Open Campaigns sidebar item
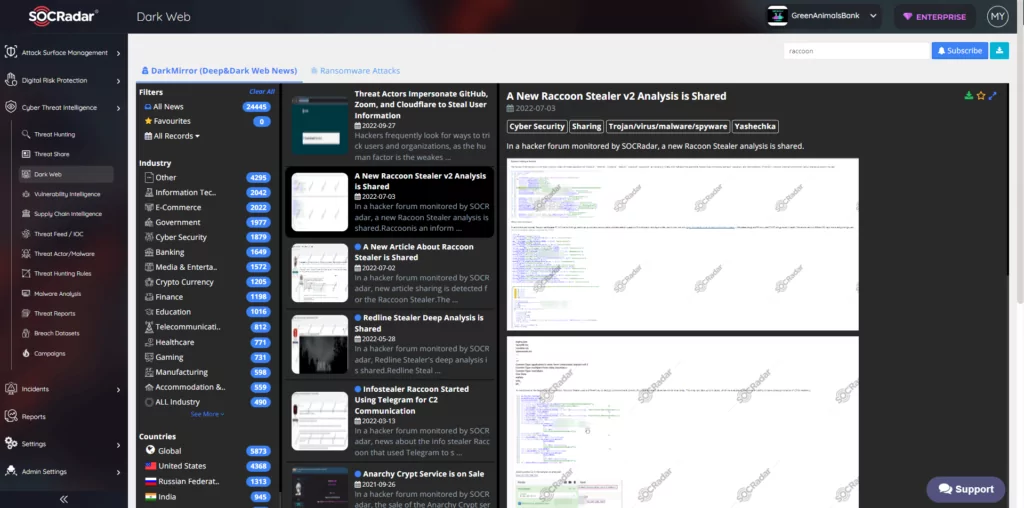This screenshot has width=1024, height=508. [50, 353]
